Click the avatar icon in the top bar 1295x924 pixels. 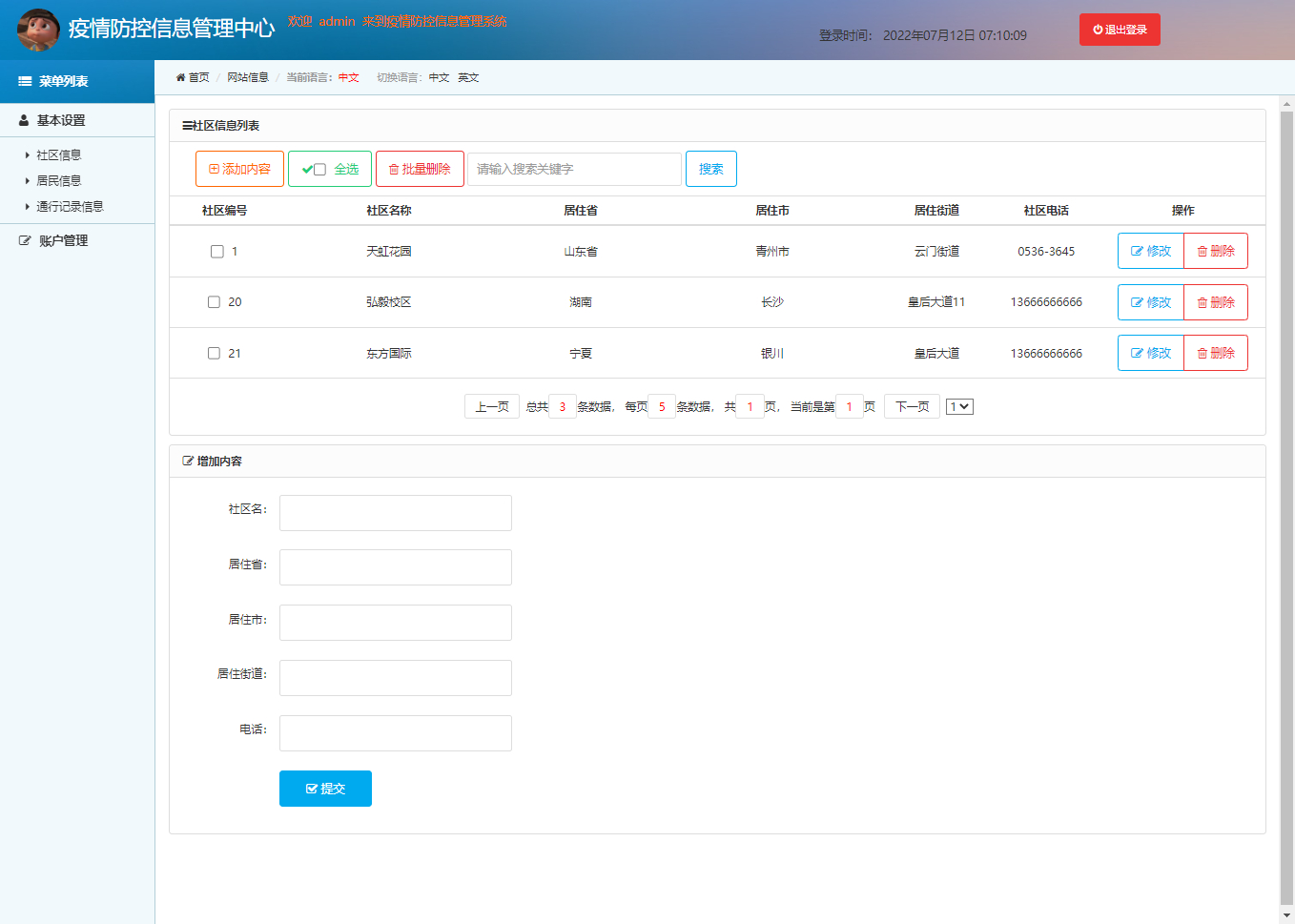pos(36,30)
